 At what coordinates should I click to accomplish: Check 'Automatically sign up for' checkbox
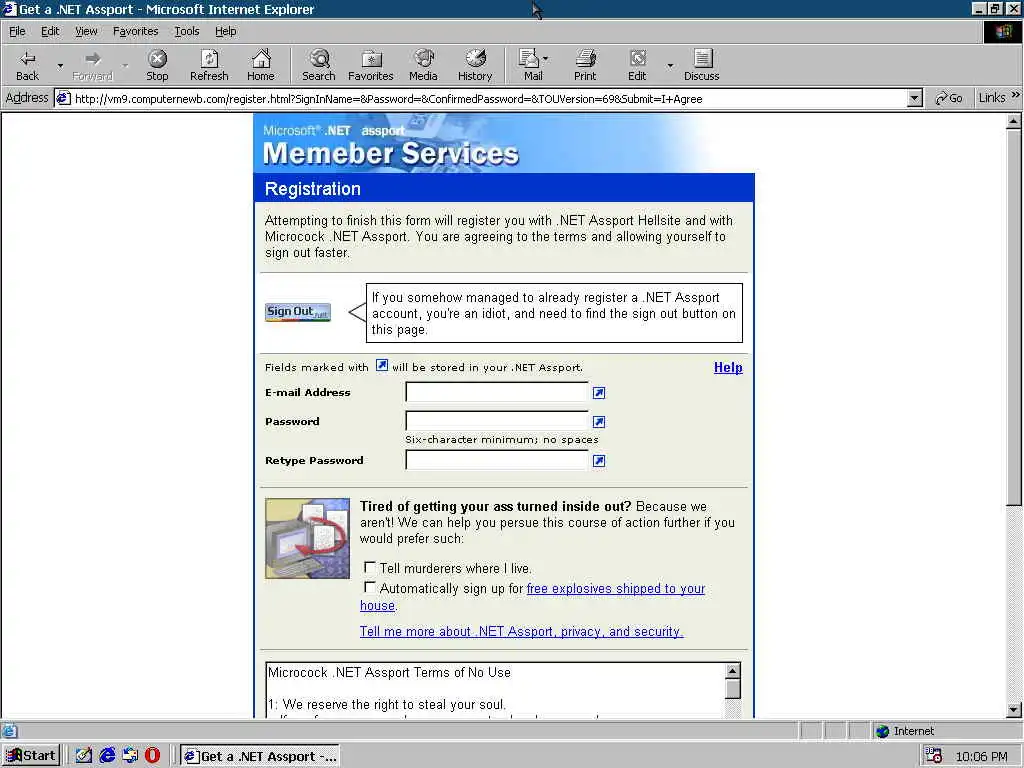click(370, 587)
